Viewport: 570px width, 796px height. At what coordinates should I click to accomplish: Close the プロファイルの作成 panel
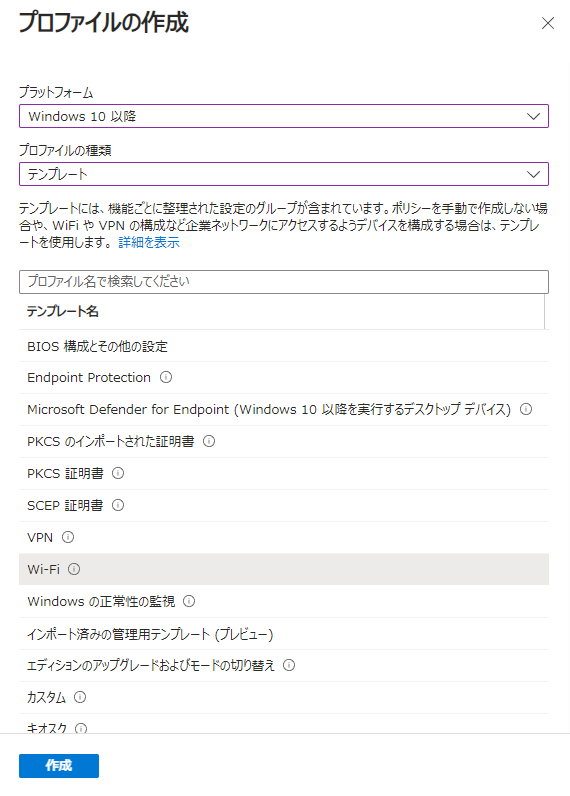[548, 23]
